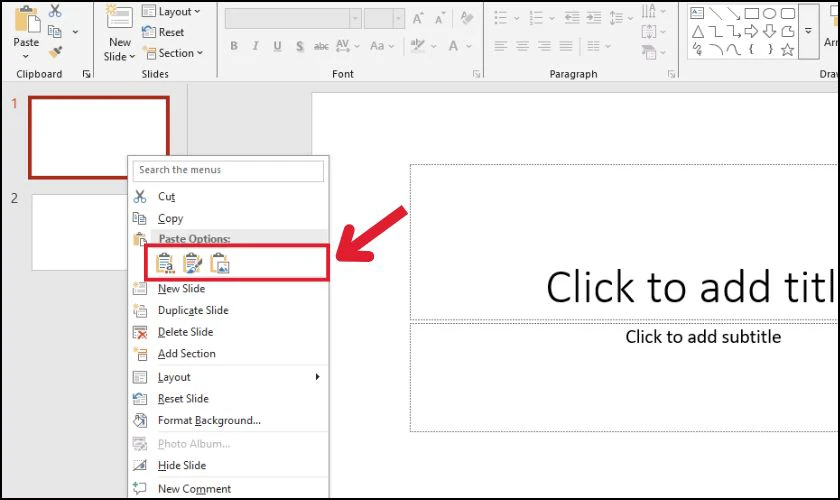Toggle Underline formatting
This screenshot has width=840, height=500.
point(277,46)
